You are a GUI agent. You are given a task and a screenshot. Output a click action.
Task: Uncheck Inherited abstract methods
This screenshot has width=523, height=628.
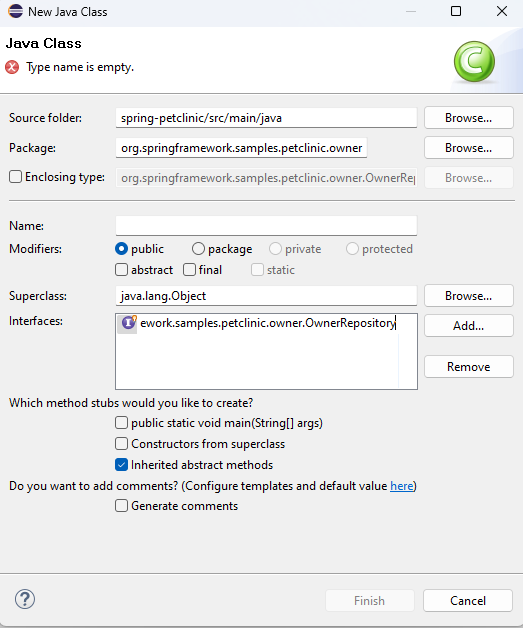(121, 465)
